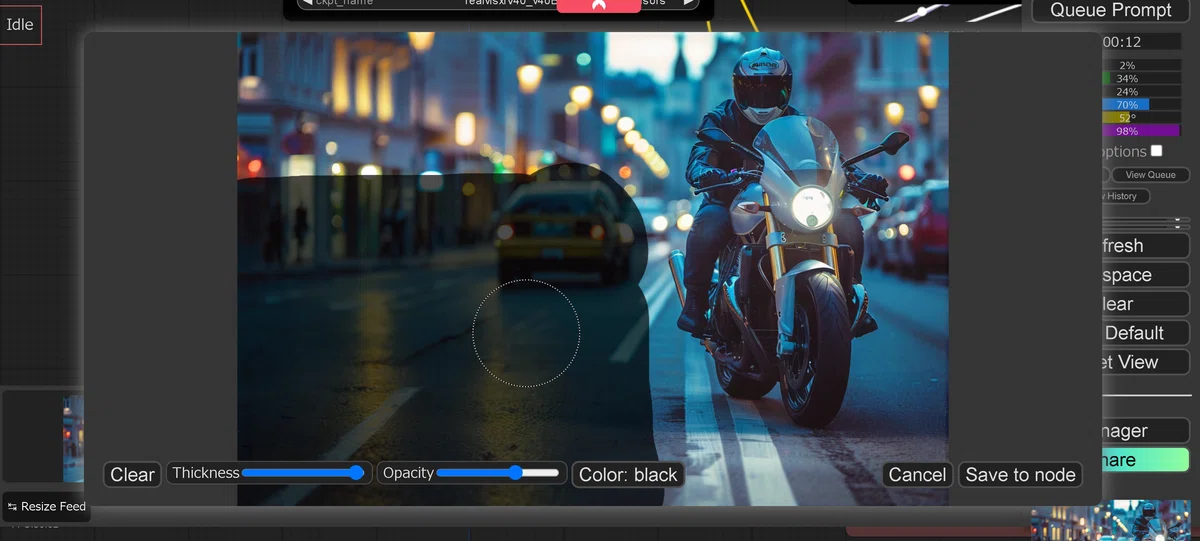Toggle the extra options checkbox
This screenshot has width=1200, height=541.
1156,151
